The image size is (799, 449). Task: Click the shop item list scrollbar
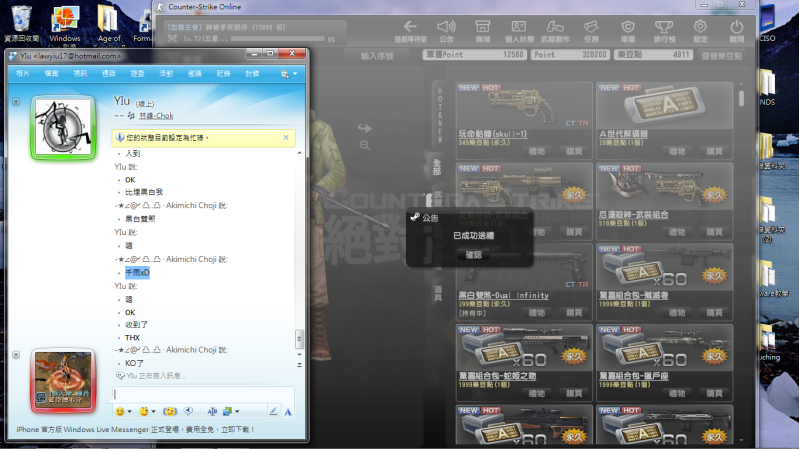click(x=741, y=98)
